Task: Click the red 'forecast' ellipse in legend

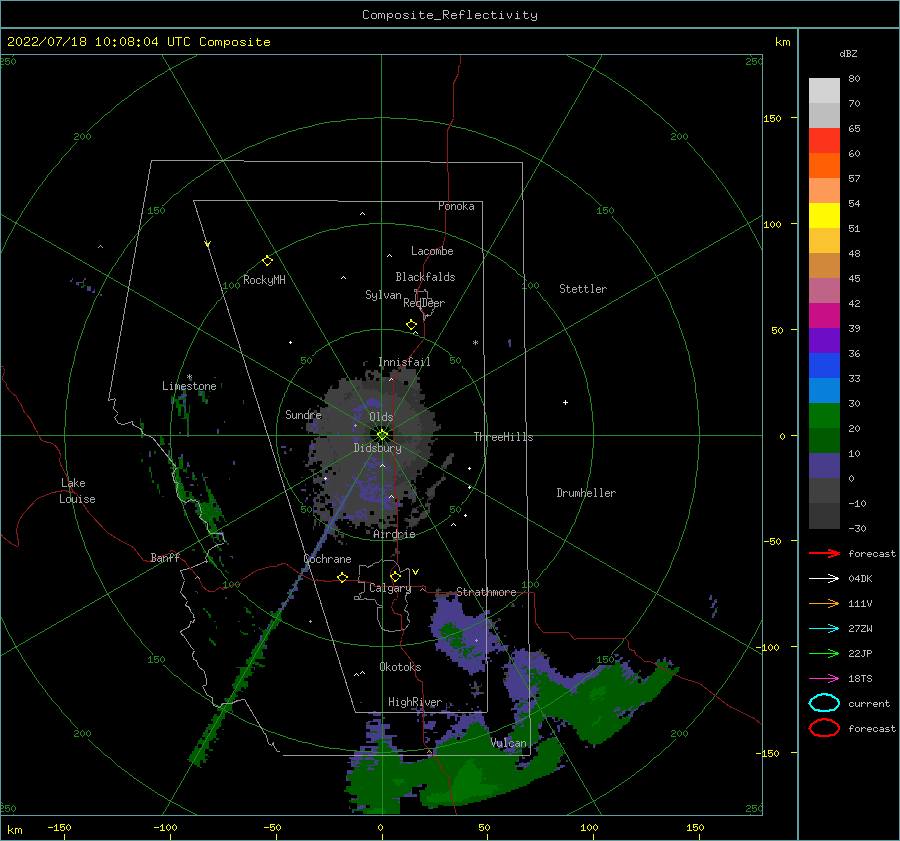Action: 824,728
